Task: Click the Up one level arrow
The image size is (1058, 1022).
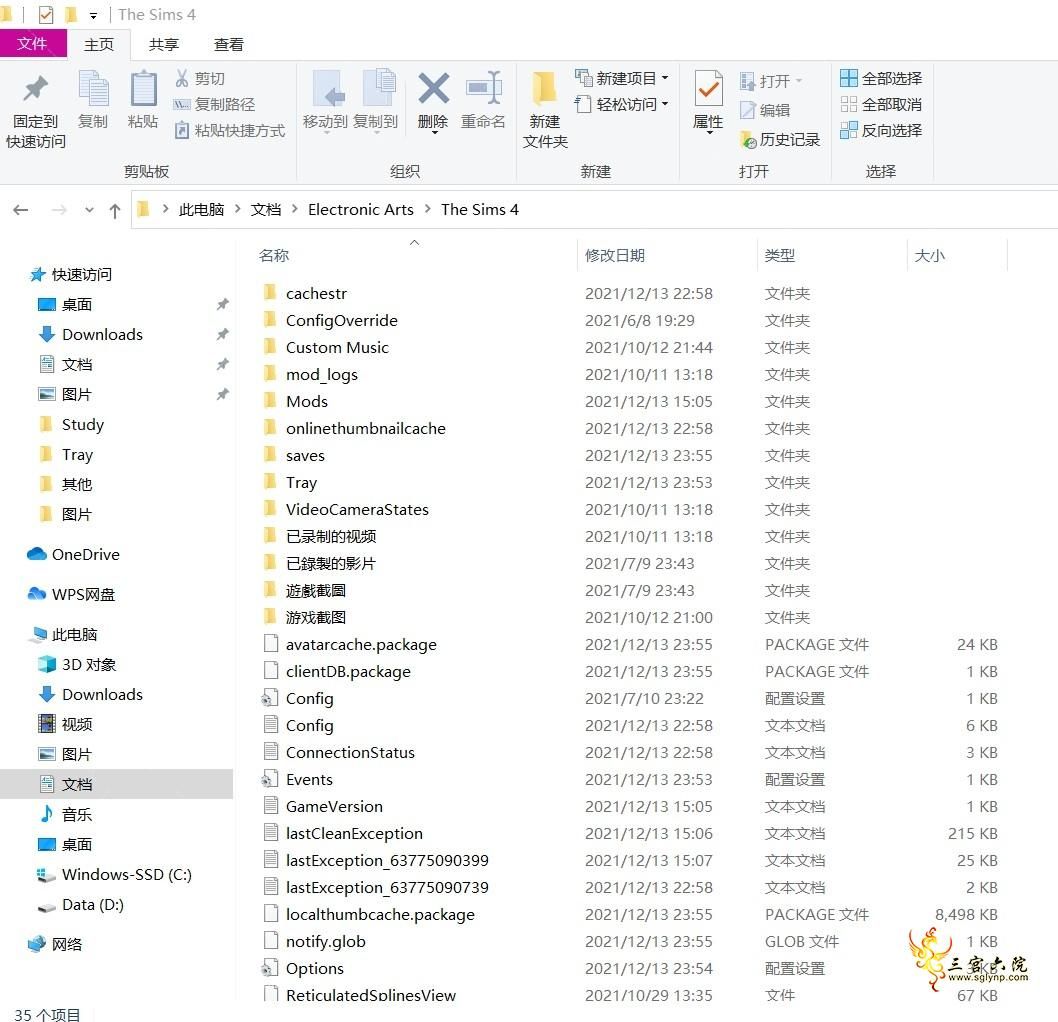Action: [115, 210]
